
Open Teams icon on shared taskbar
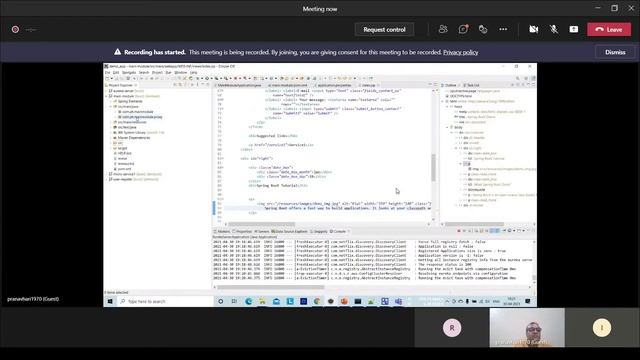click(x=398, y=301)
